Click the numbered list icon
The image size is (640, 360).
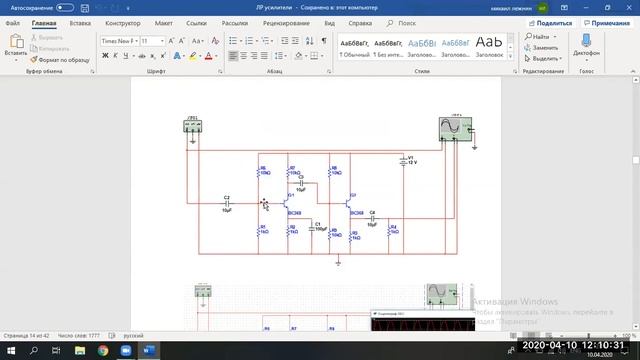click(x=249, y=41)
